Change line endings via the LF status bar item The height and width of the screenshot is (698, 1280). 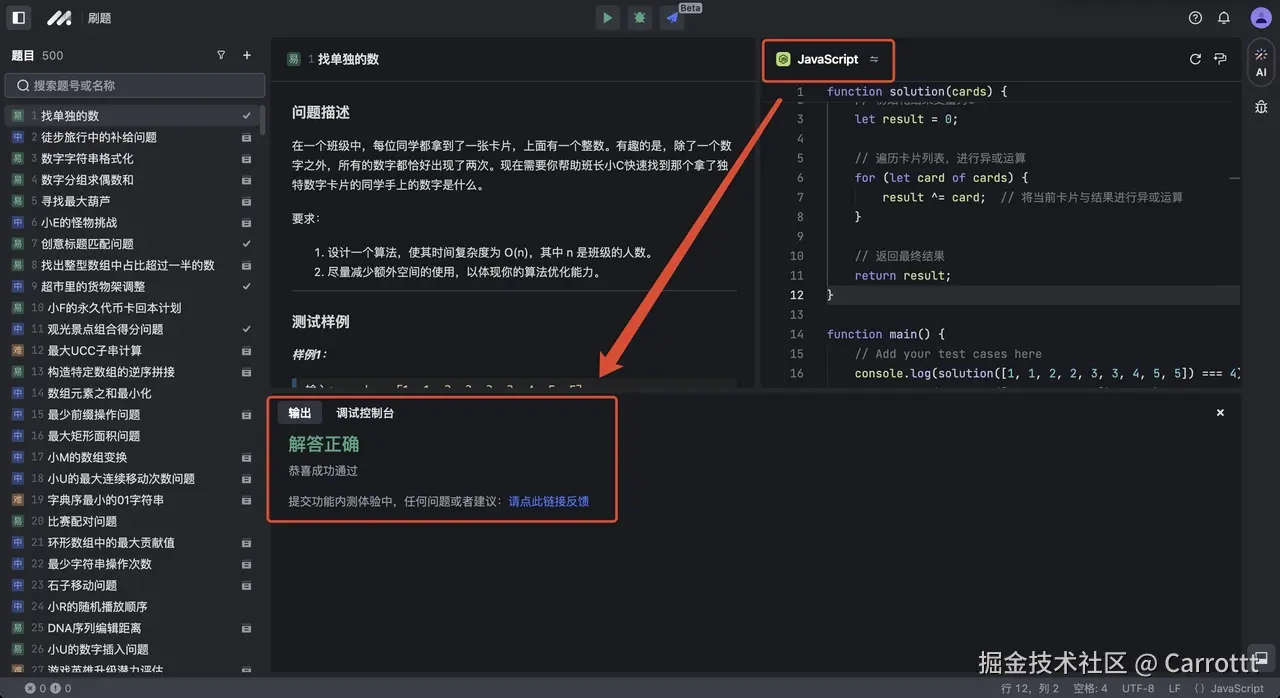pyautogui.click(x=1174, y=688)
